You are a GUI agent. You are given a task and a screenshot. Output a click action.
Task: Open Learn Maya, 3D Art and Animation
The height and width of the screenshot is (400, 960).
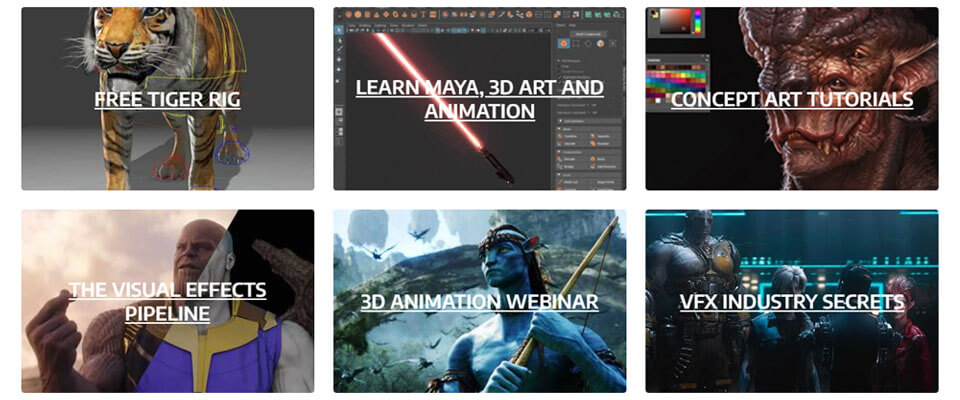[479, 99]
